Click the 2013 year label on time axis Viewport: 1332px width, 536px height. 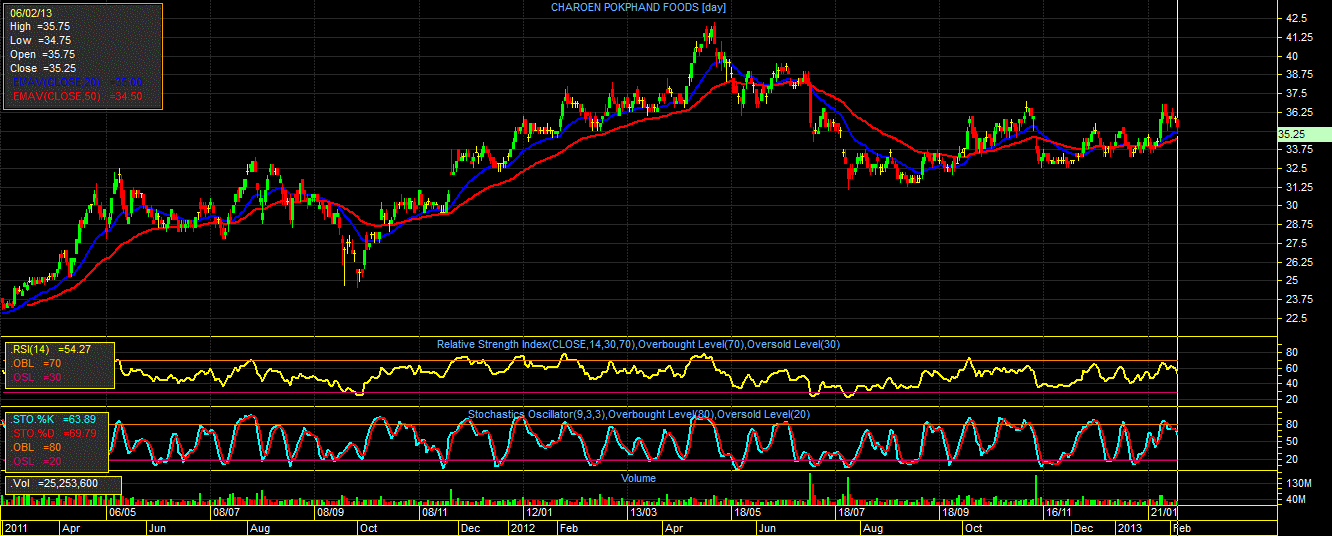click(1130, 527)
